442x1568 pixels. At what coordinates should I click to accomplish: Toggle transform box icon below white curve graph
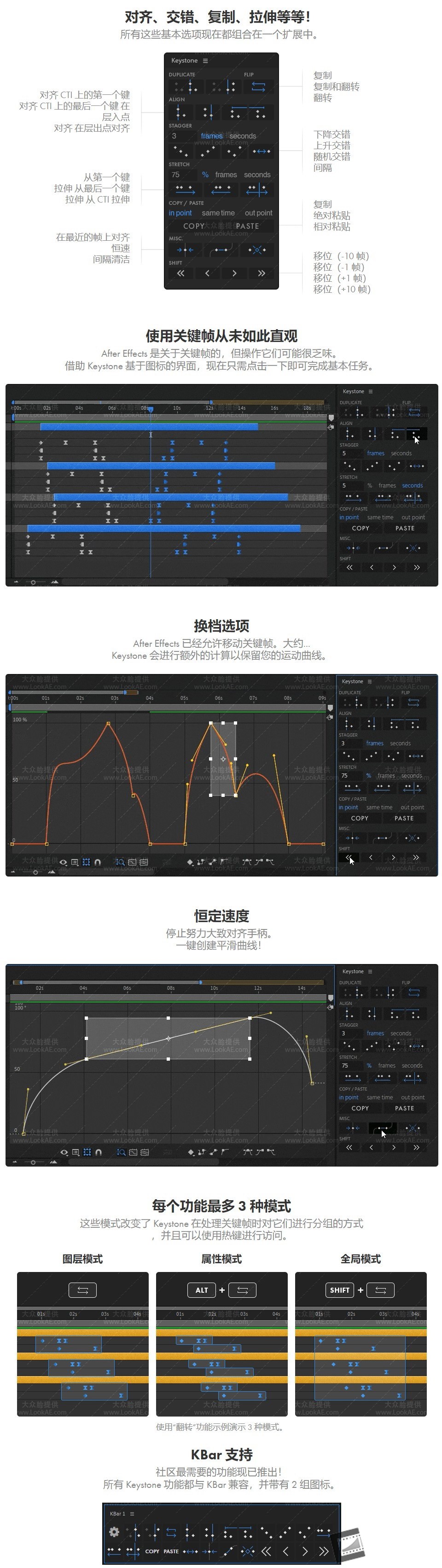(87, 1152)
